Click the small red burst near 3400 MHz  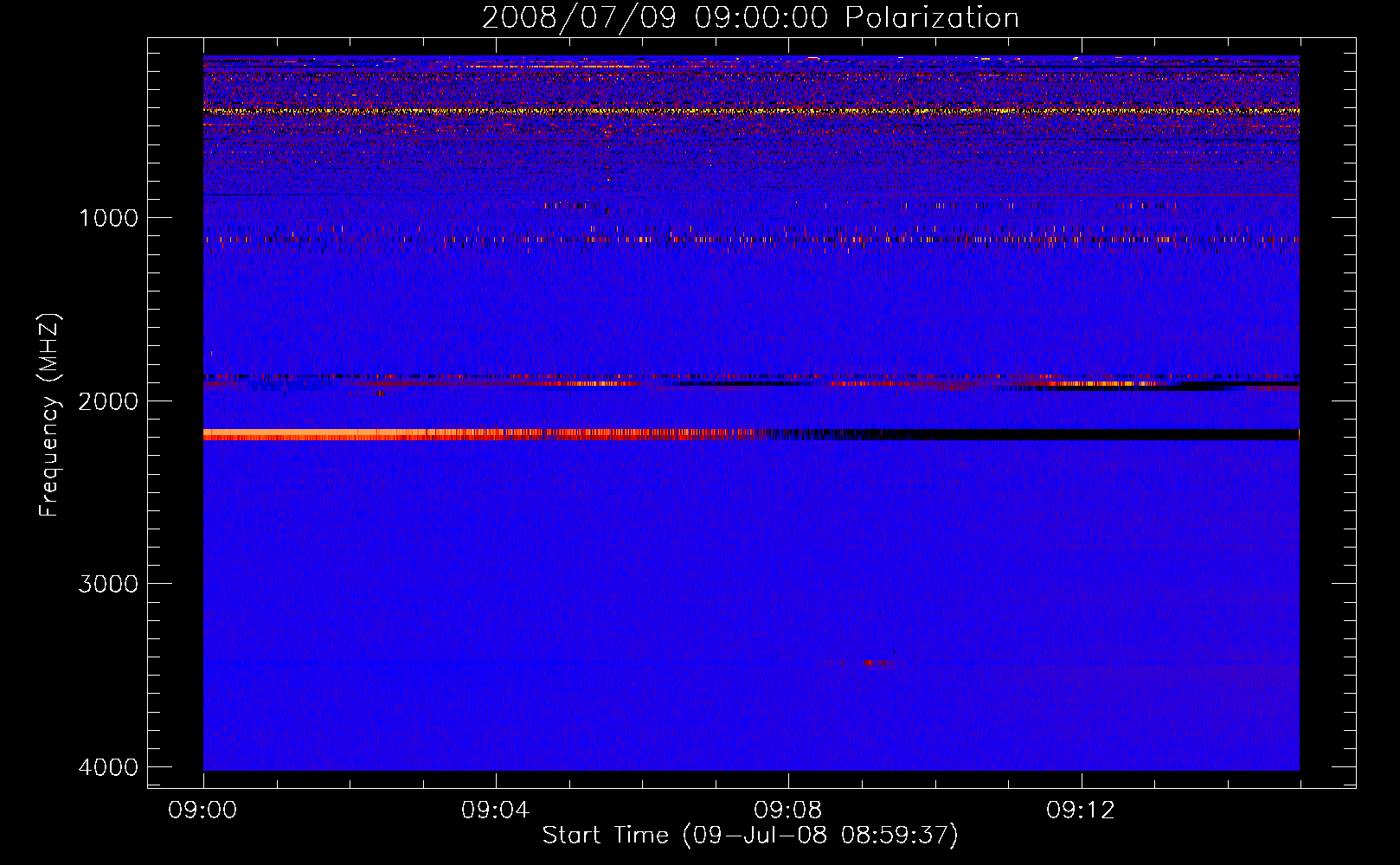876,663
